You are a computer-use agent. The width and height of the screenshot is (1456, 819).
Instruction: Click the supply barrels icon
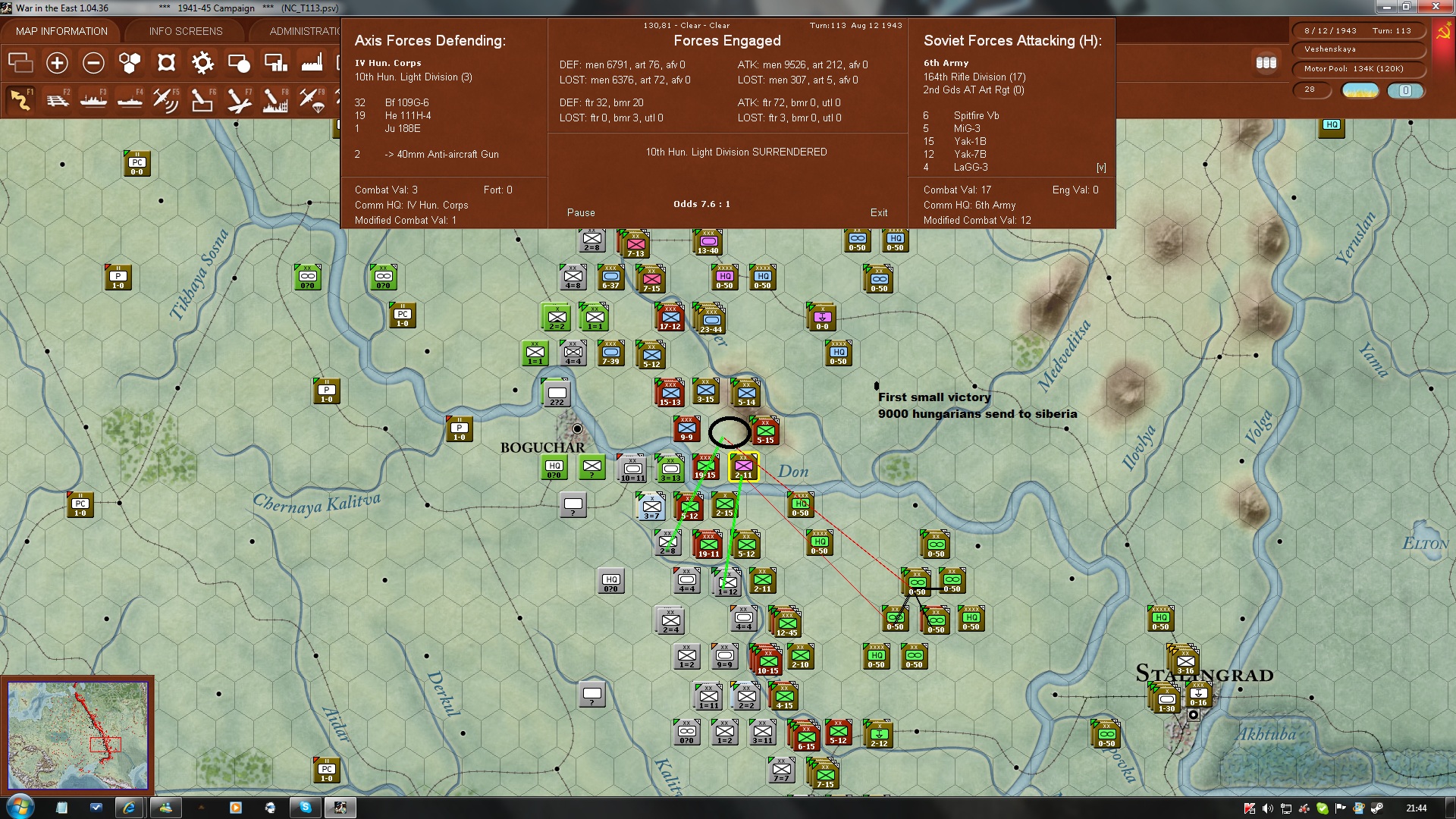(x=1266, y=63)
